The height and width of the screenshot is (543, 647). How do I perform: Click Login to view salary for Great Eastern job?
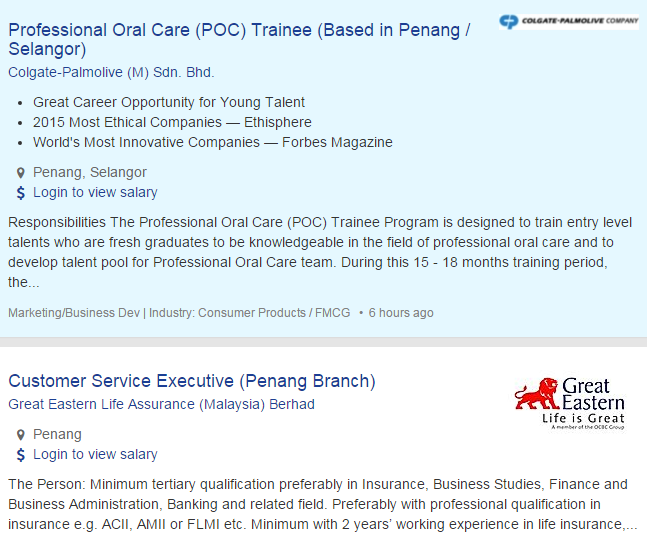pos(95,454)
